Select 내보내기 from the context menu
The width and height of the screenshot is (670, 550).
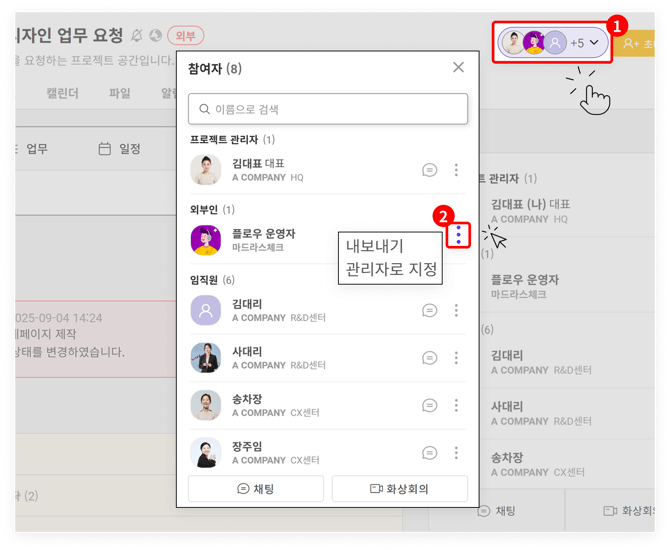click(373, 246)
